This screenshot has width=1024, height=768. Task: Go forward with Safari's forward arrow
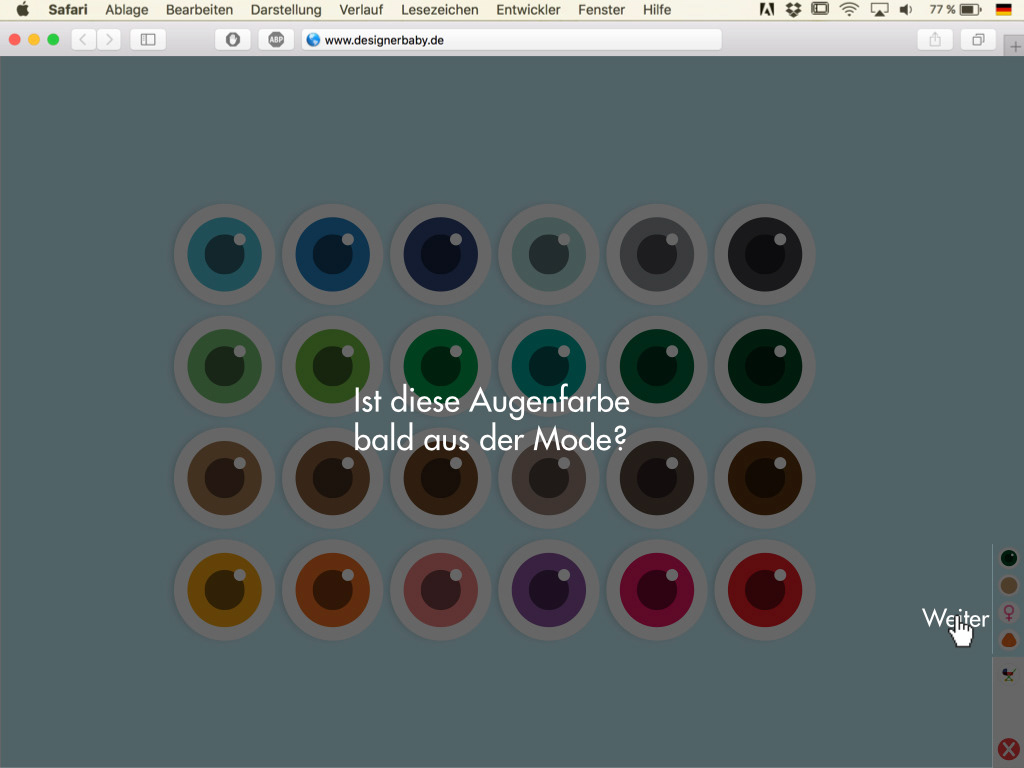pos(109,40)
